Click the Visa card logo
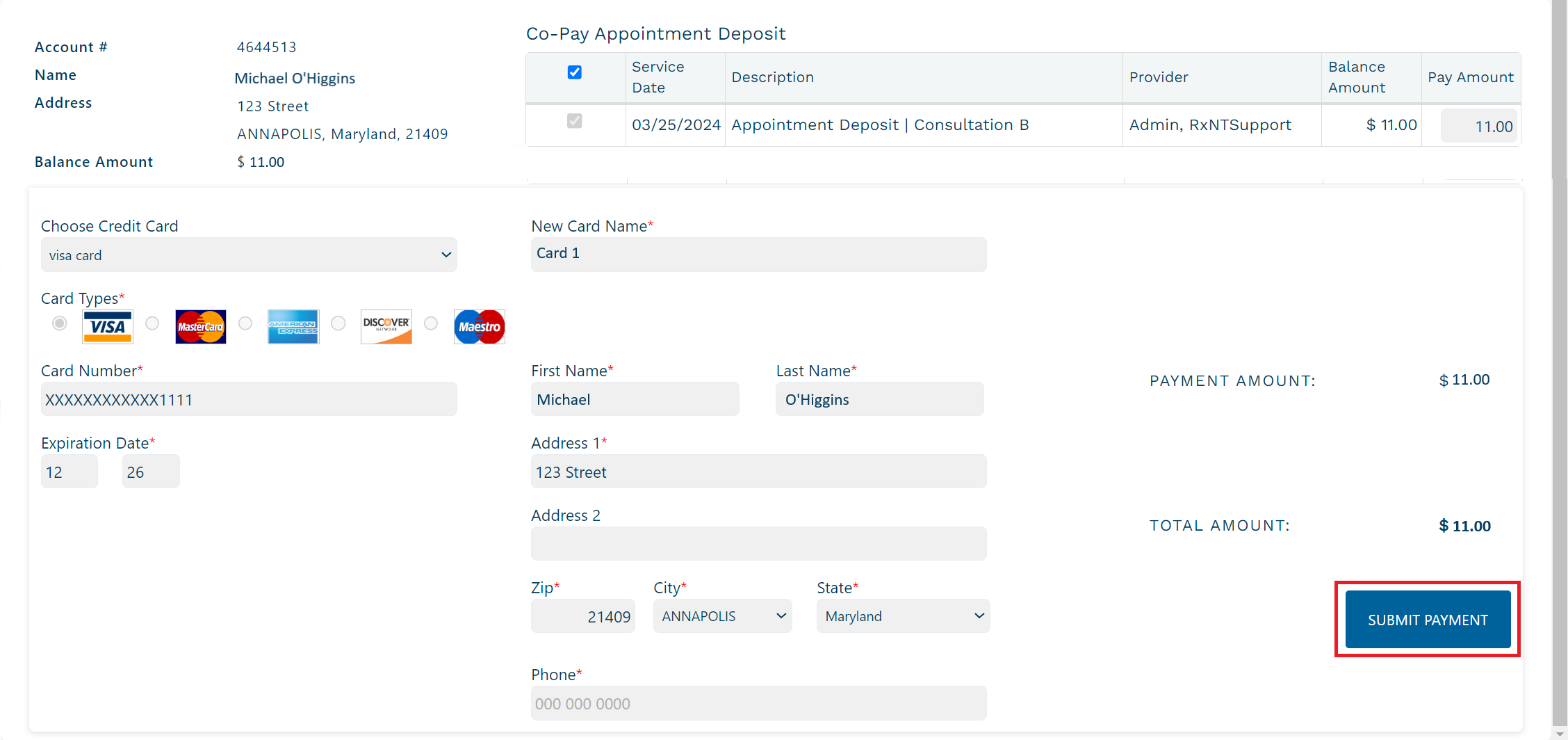The width and height of the screenshot is (1568, 740). (108, 327)
